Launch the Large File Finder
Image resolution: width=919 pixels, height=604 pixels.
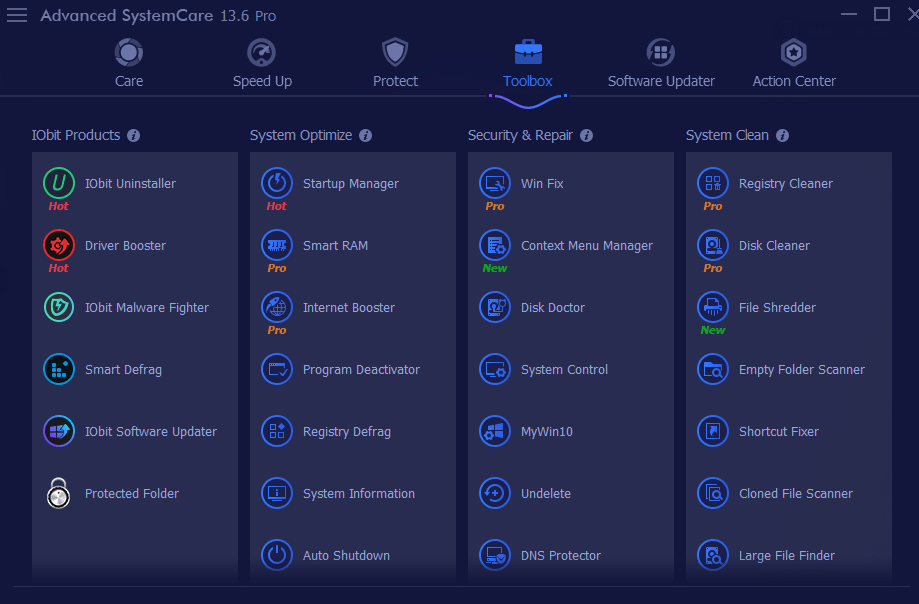pos(712,555)
